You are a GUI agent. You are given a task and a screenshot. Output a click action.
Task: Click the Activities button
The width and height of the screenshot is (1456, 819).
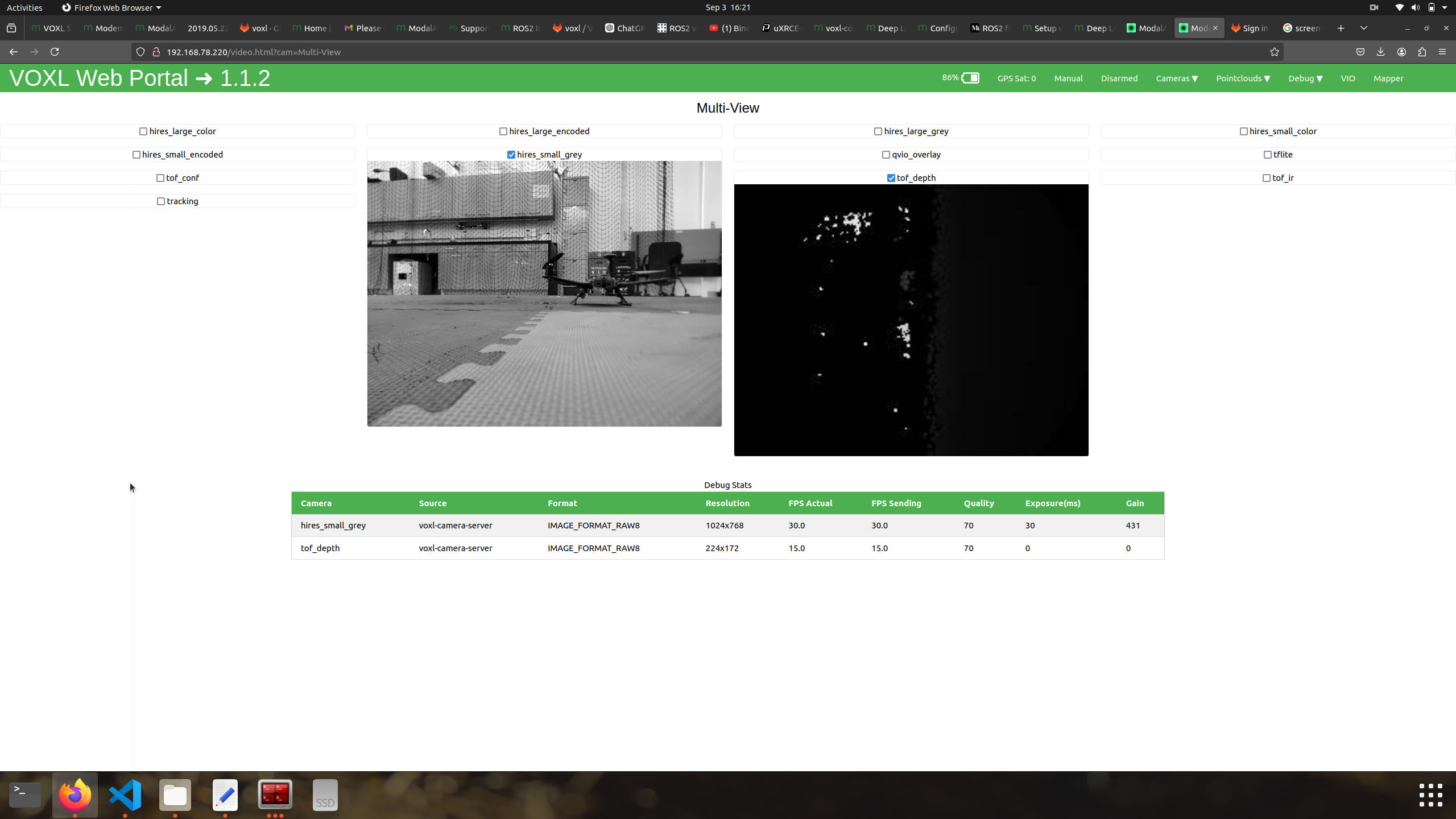(24, 7)
